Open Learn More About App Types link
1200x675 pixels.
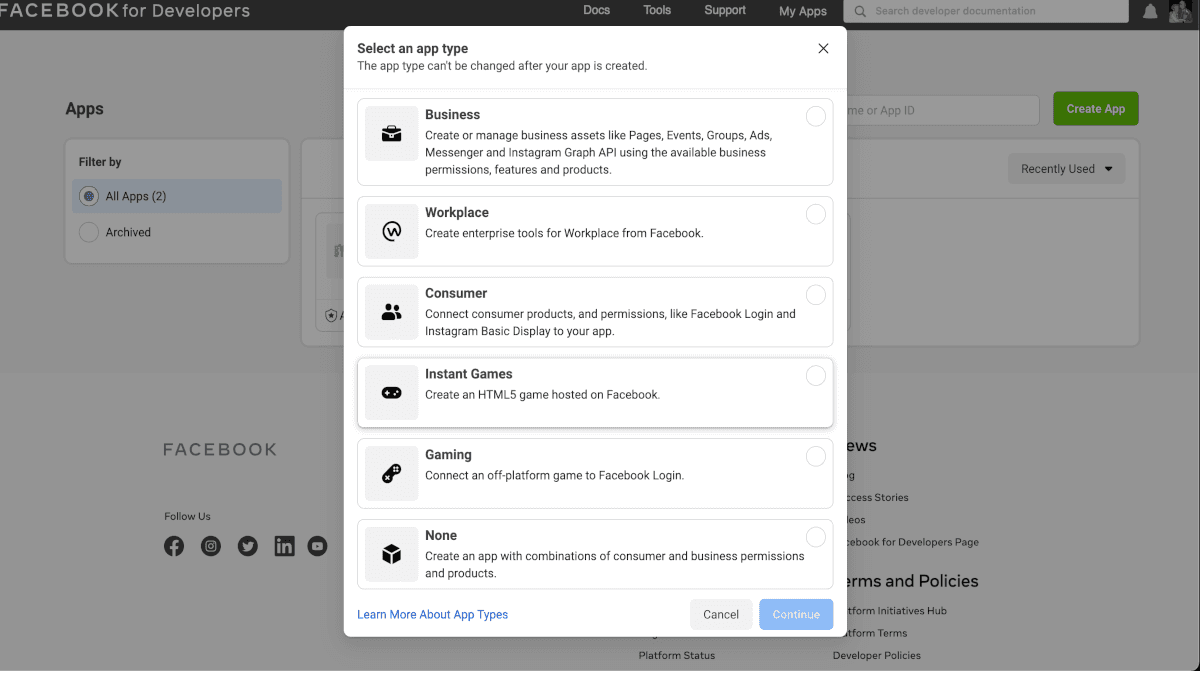click(x=432, y=614)
